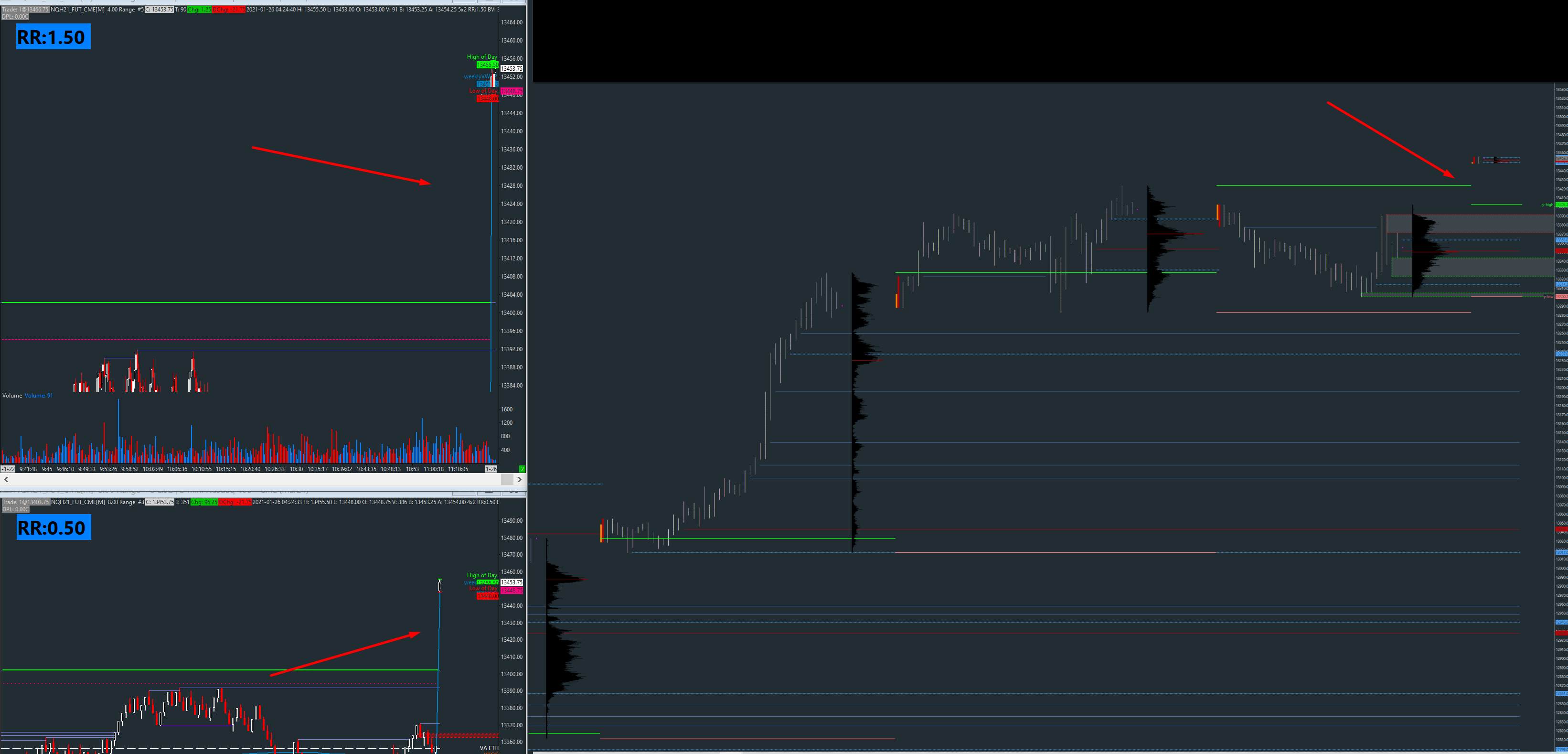Viewport: 1568px width, 754px height.
Task: Click the green '2' indicator box on time axis
Action: point(522,469)
